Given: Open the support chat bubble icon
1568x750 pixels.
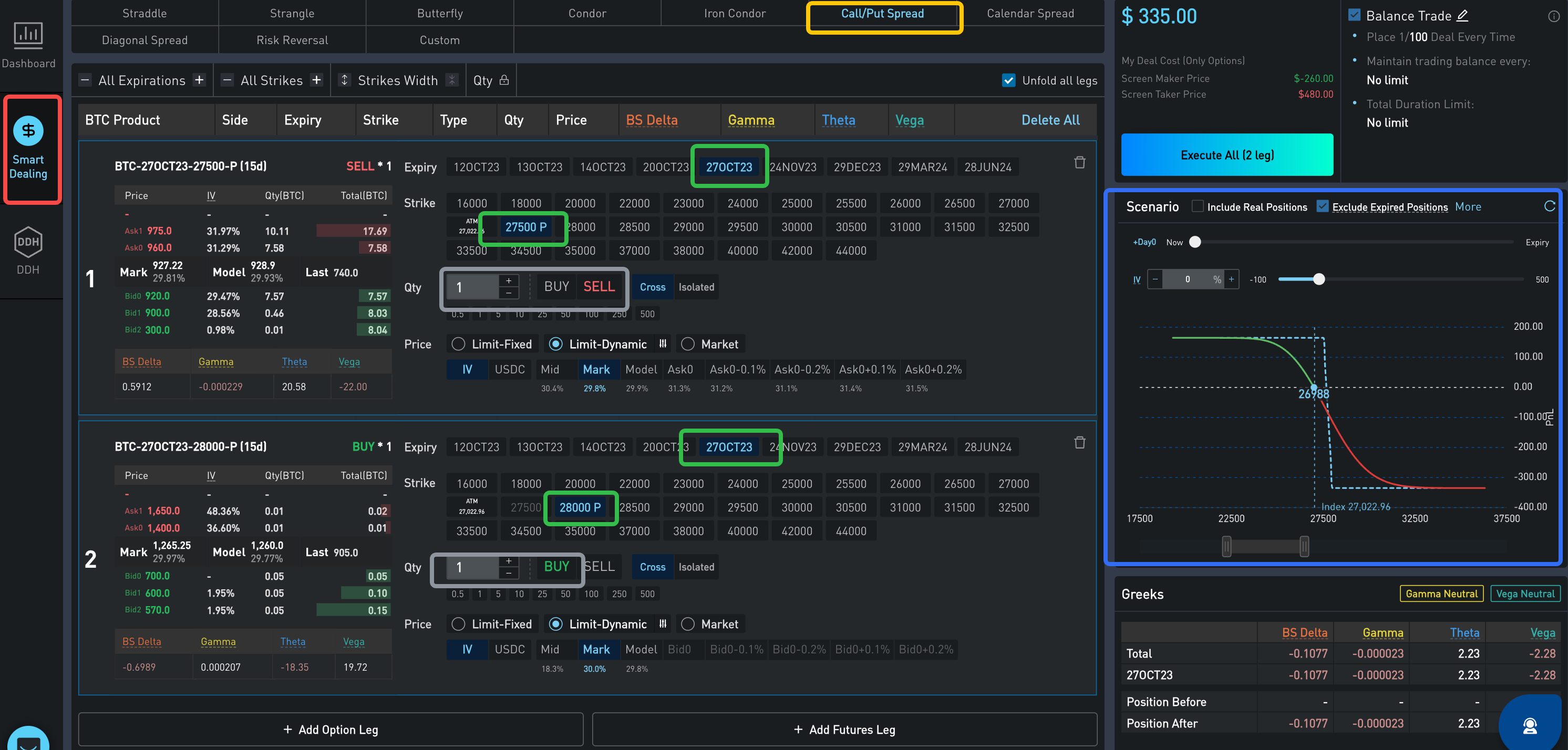Looking at the screenshot, I should pos(1530,725).
